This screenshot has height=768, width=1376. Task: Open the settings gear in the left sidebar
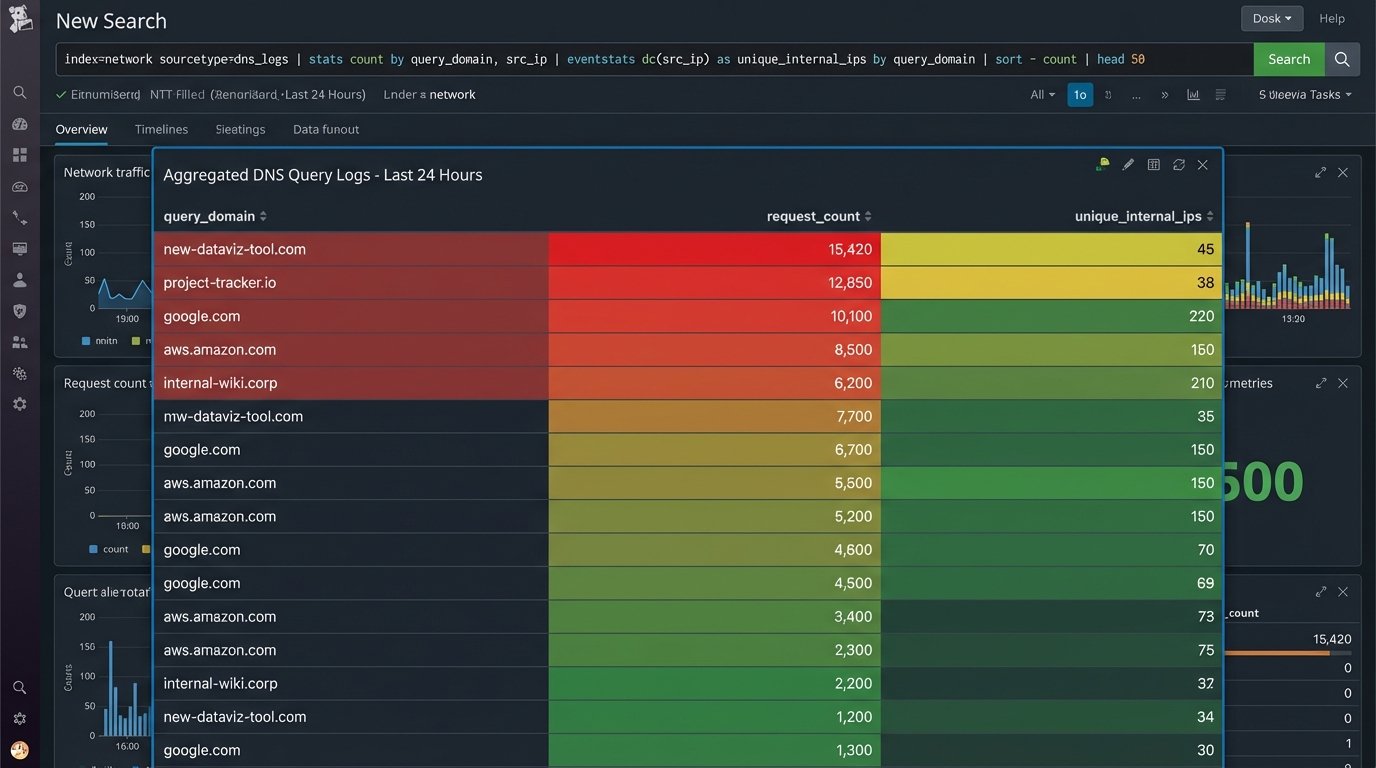[19, 403]
